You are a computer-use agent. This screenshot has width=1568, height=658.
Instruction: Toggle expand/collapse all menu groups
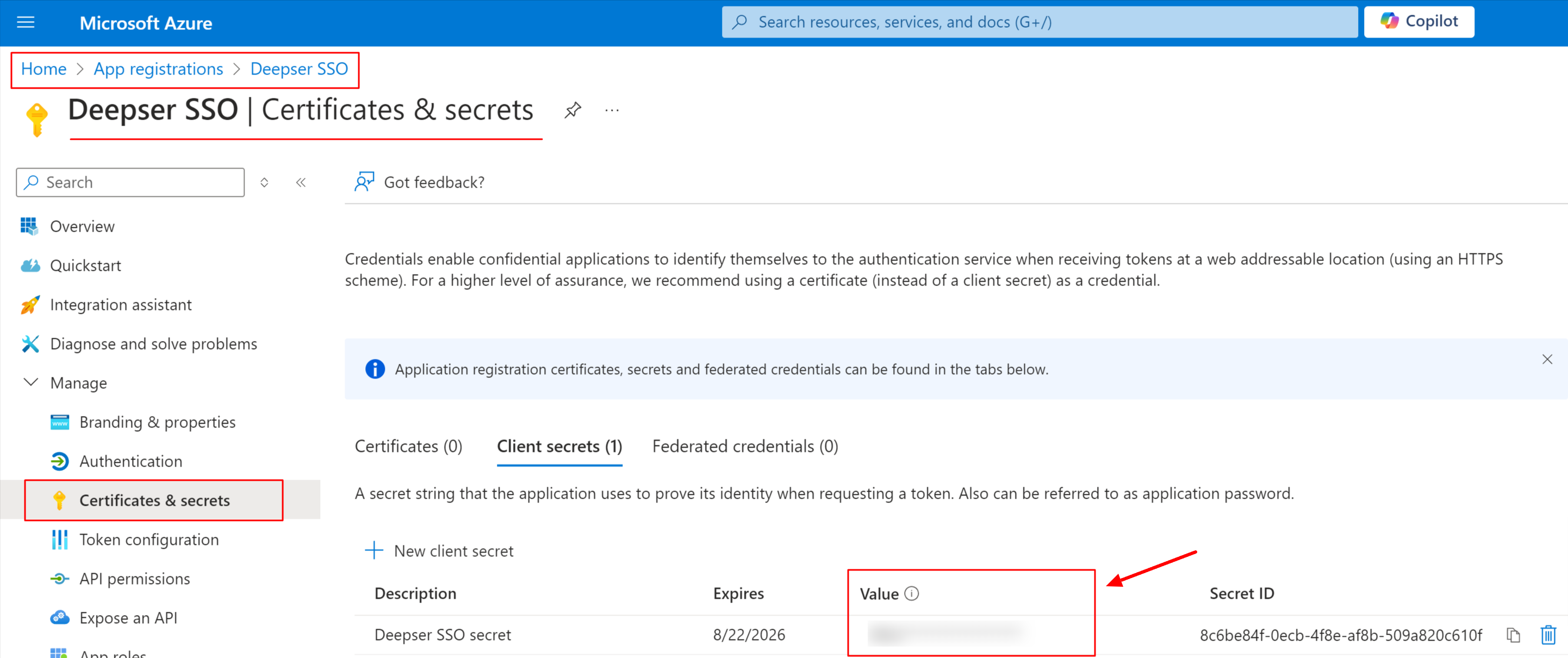click(264, 183)
